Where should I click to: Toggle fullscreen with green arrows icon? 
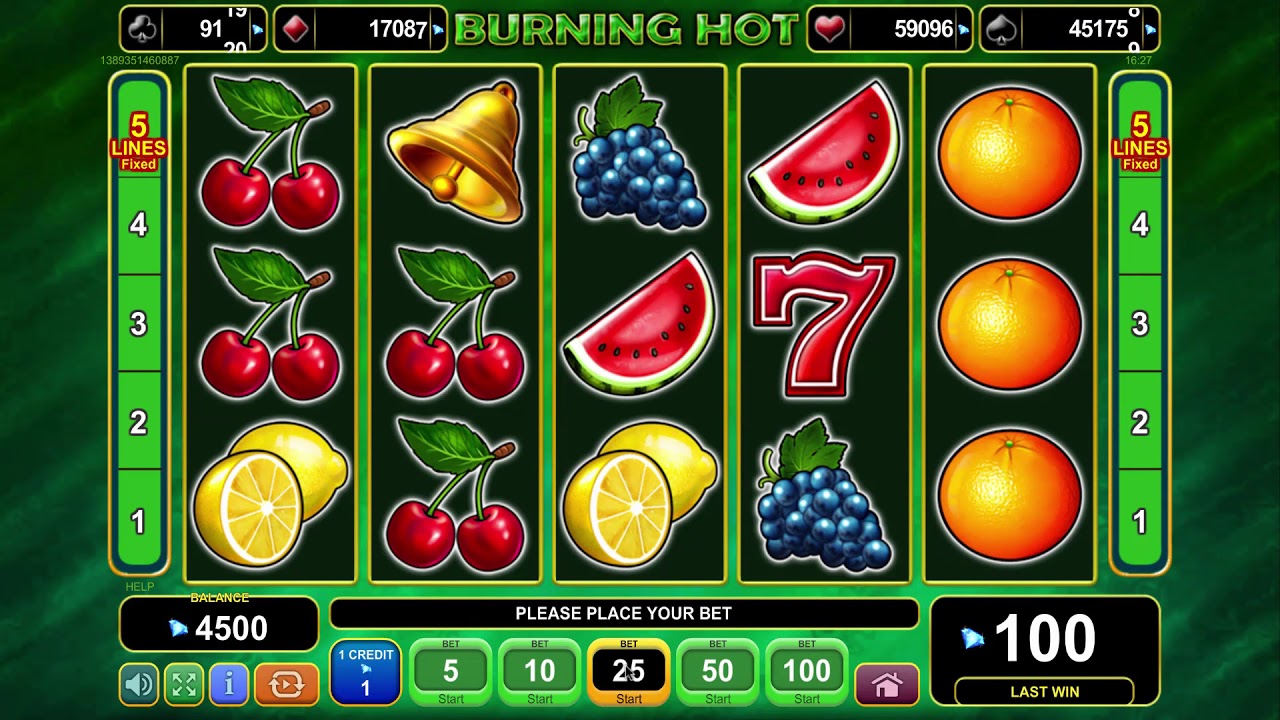pos(184,684)
